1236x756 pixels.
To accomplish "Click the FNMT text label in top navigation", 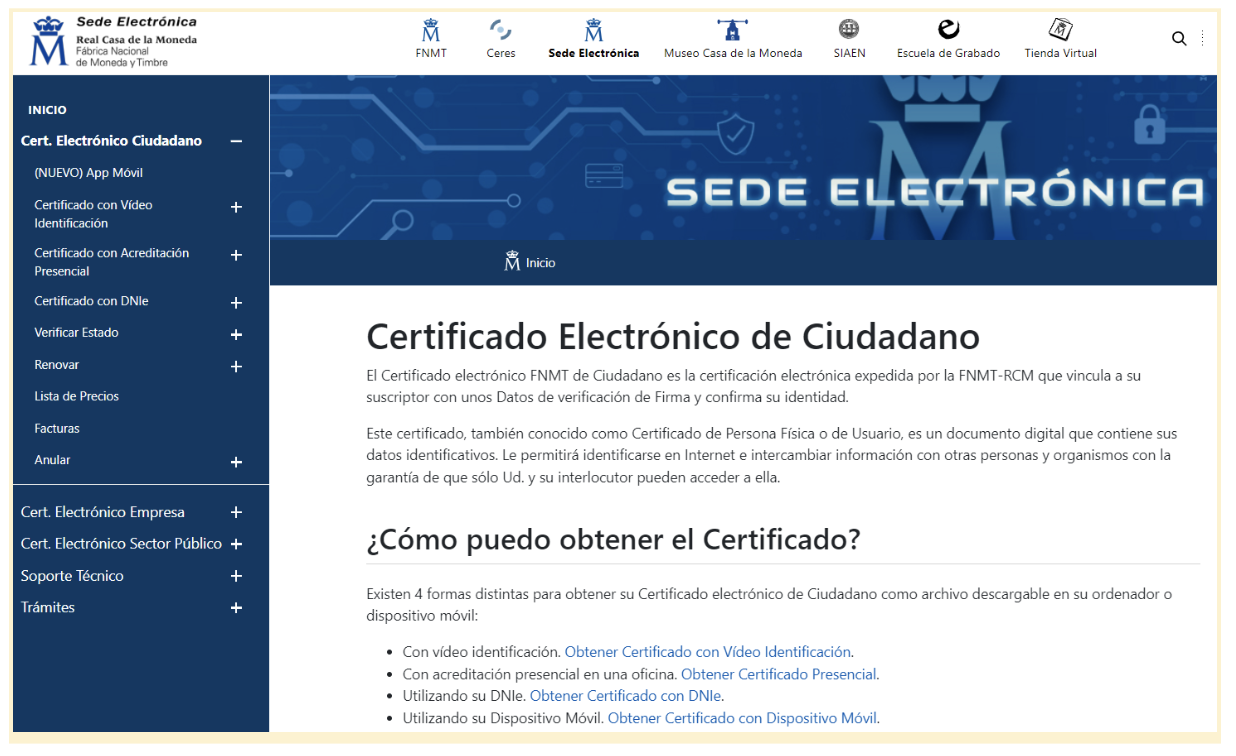I will click(x=431, y=53).
